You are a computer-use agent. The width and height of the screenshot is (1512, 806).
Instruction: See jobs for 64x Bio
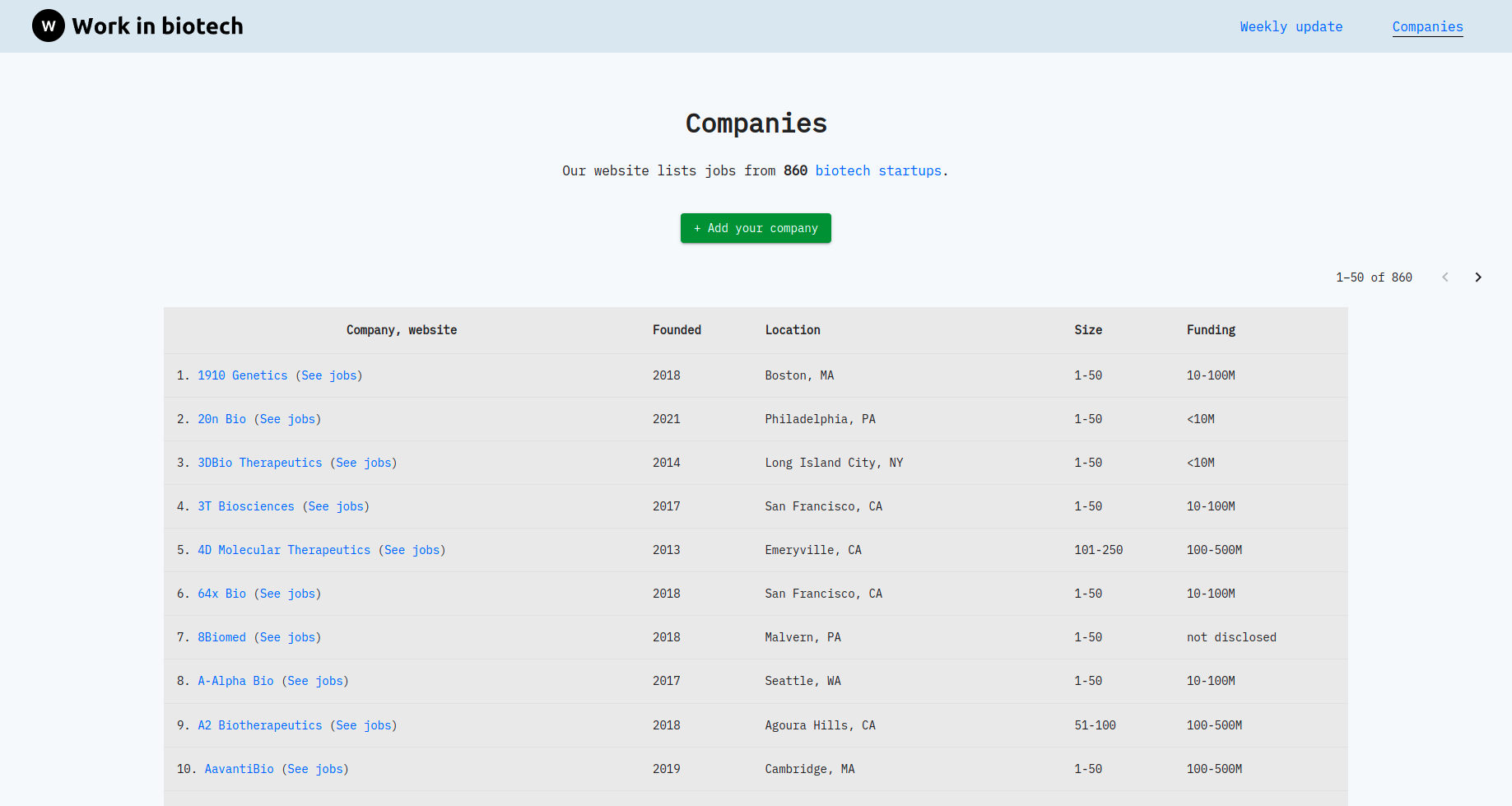(288, 594)
